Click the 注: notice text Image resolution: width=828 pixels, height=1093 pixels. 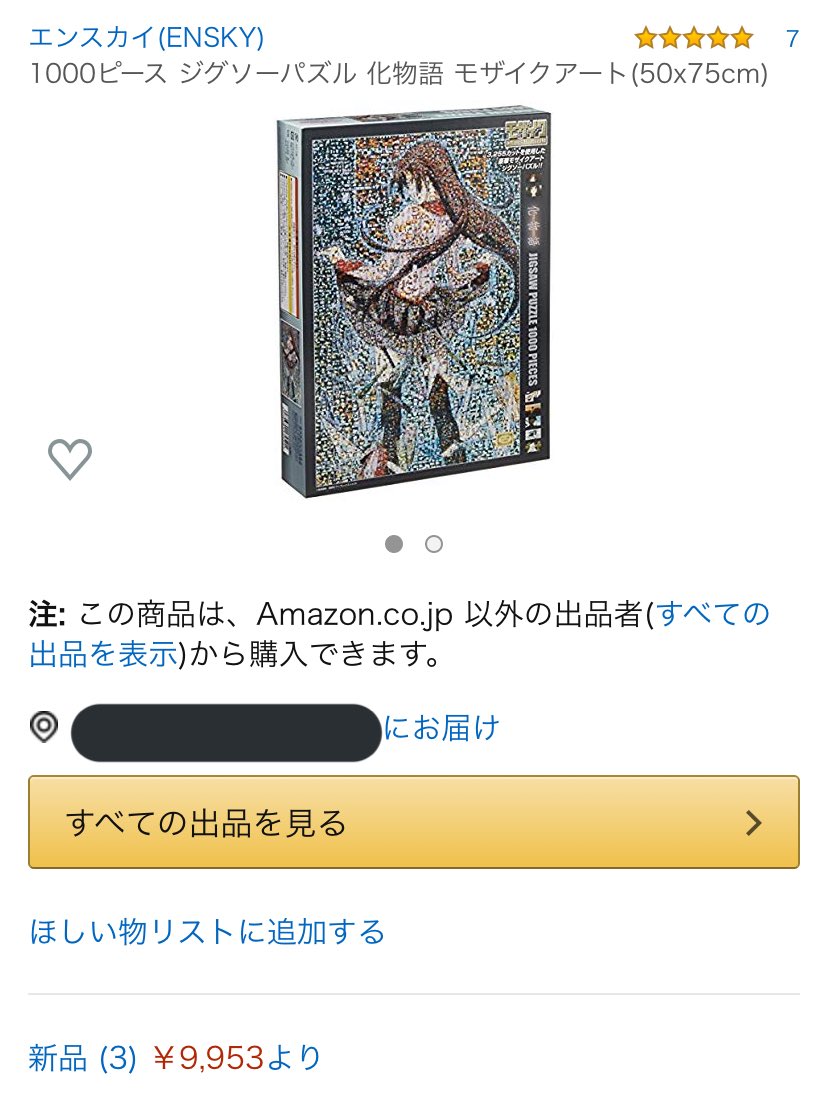(x=47, y=614)
